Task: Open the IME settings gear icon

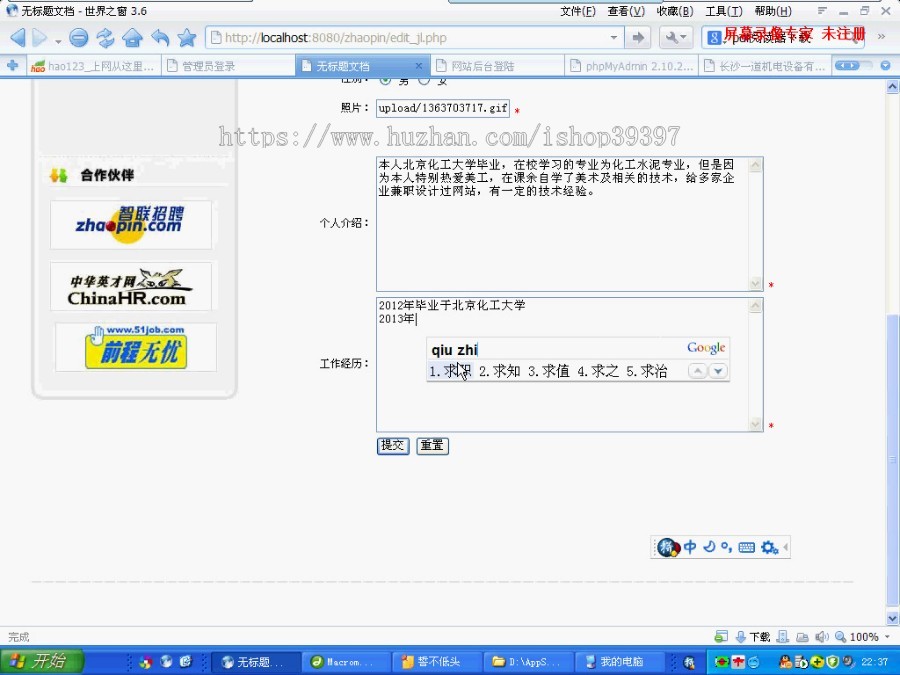Action: pos(769,548)
